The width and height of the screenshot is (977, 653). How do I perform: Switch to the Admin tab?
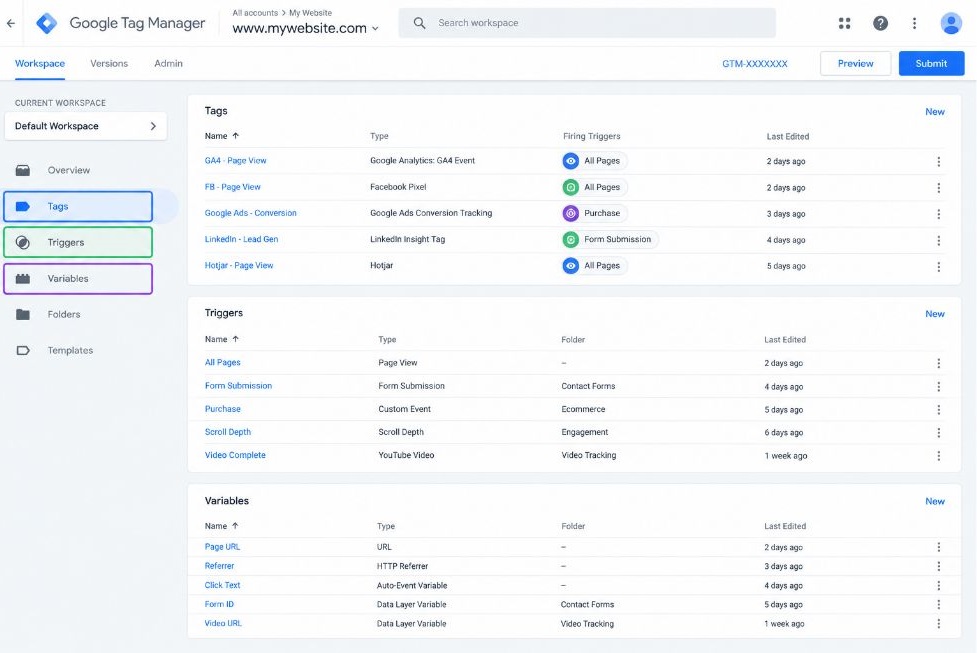click(168, 64)
